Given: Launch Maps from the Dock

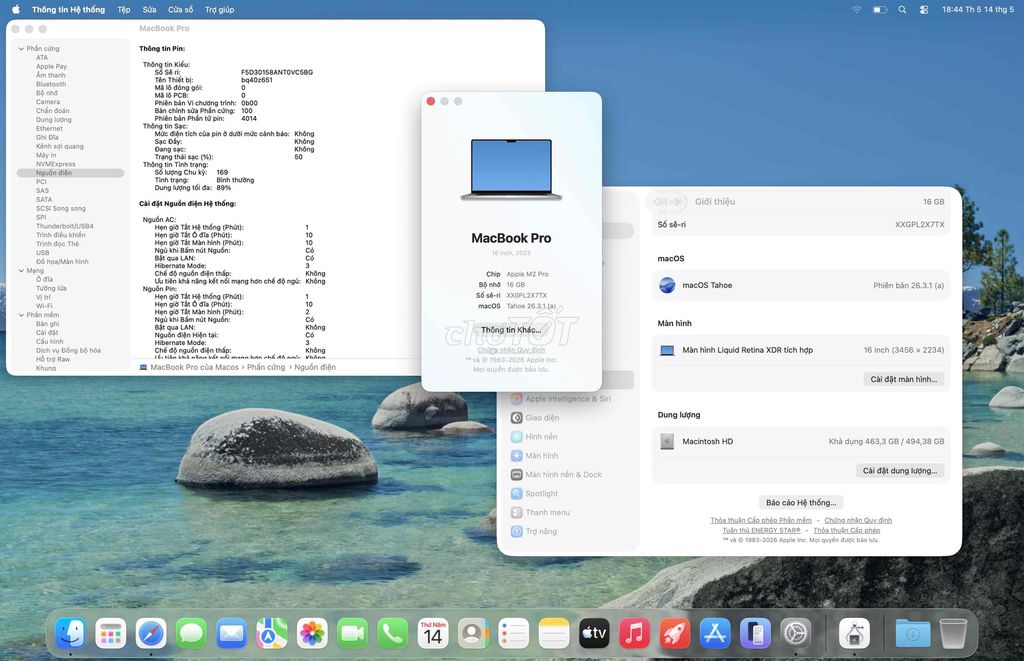Looking at the screenshot, I should 272,633.
